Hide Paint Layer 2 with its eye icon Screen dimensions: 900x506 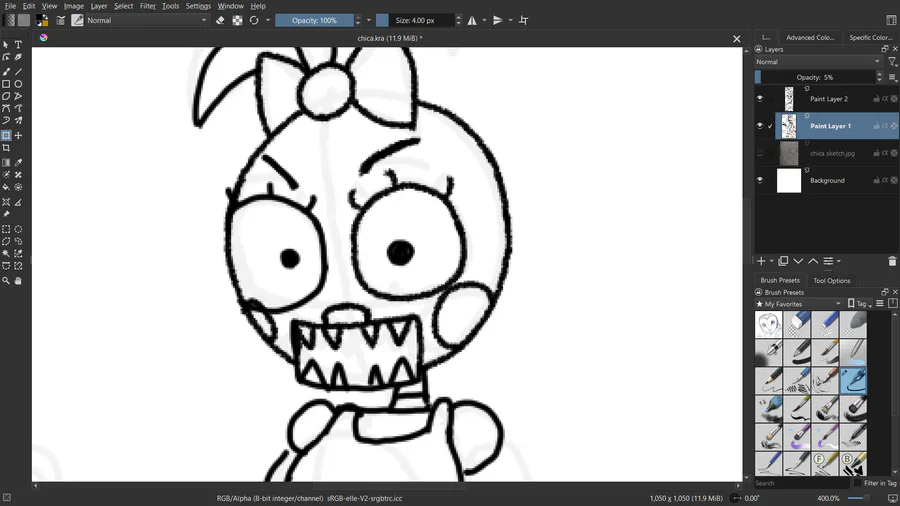(x=760, y=99)
